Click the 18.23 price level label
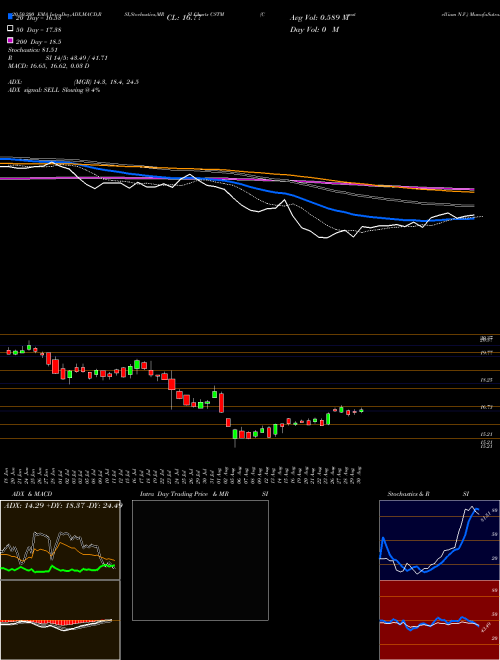The width and height of the screenshot is (500, 660). pos(487,380)
